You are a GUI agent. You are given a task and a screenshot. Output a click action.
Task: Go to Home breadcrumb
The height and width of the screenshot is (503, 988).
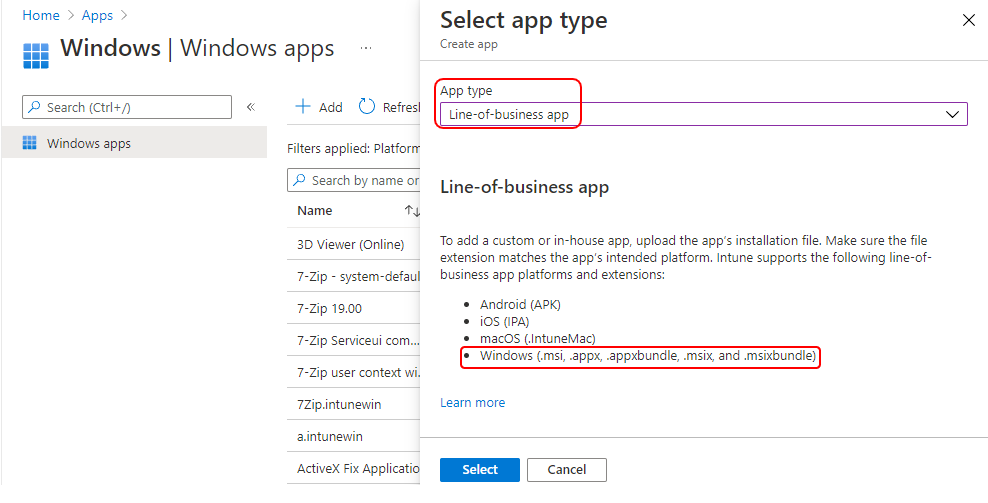(41, 15)
